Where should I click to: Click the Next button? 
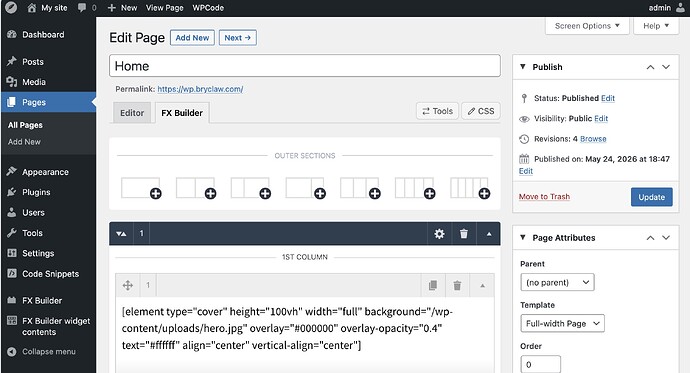click(238, 38)
